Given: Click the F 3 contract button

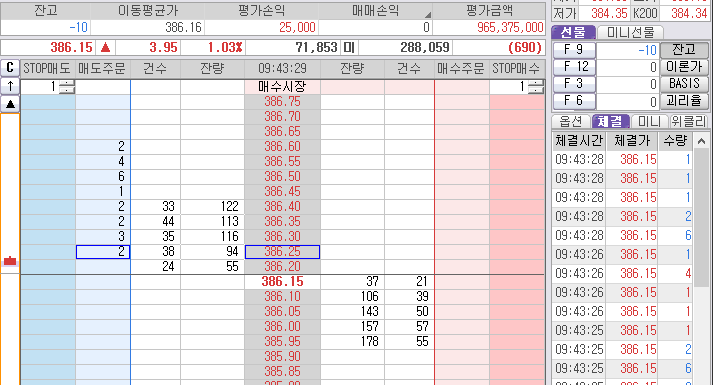Looking at the screenshot, I should 574,84.
